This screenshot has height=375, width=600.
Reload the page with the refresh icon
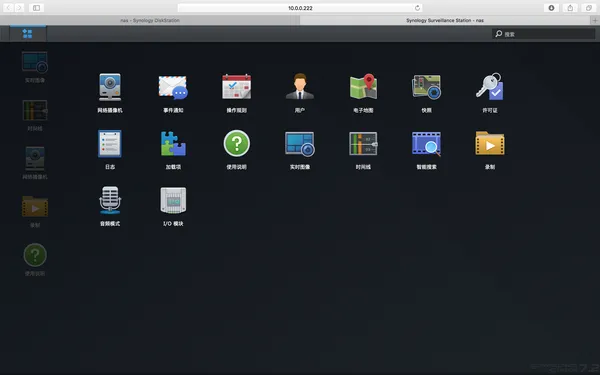417,8
